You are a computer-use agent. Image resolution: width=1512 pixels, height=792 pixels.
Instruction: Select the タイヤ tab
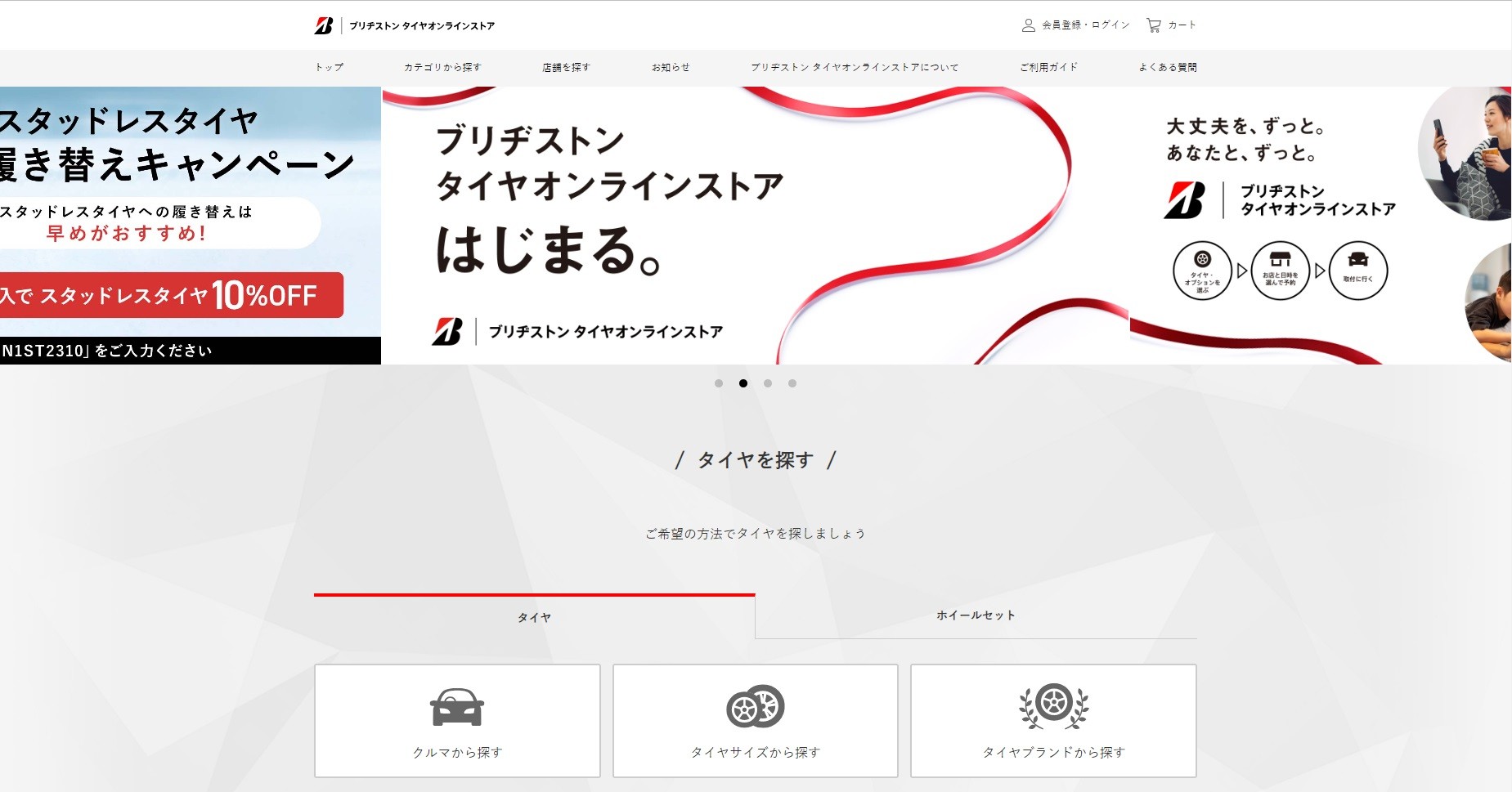click(x=534, y=617)
